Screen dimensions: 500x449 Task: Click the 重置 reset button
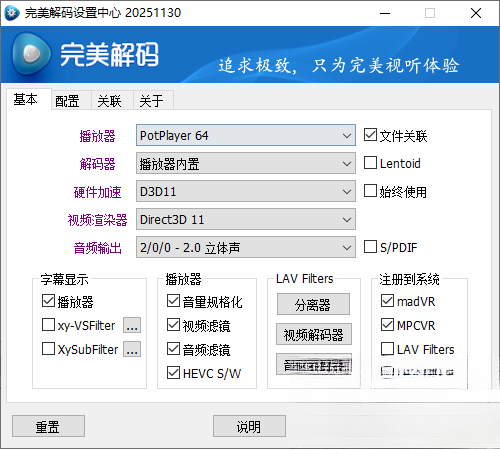click(48, 426)
